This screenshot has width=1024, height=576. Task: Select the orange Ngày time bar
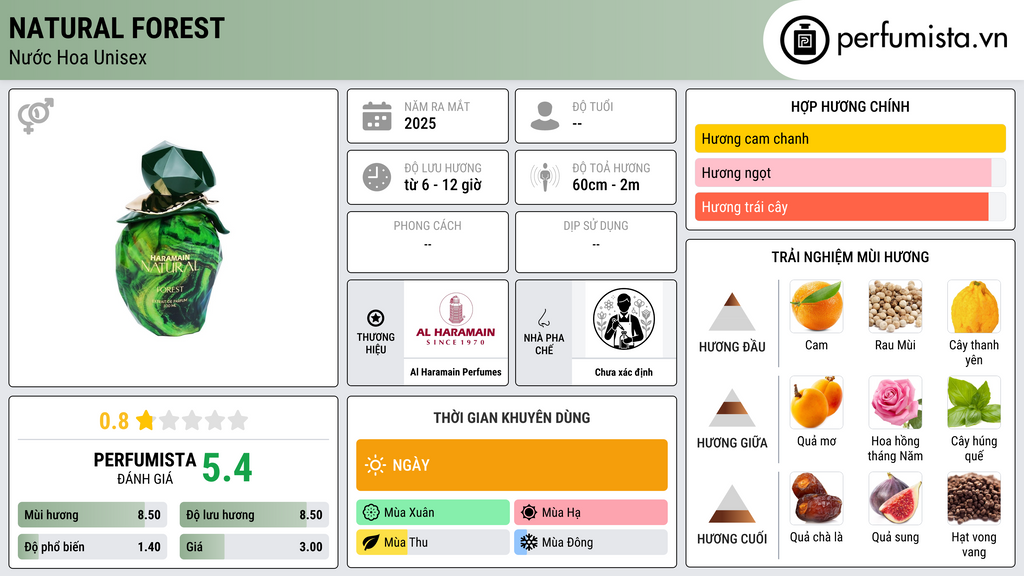pyautogui.click(x=512, y=465)
